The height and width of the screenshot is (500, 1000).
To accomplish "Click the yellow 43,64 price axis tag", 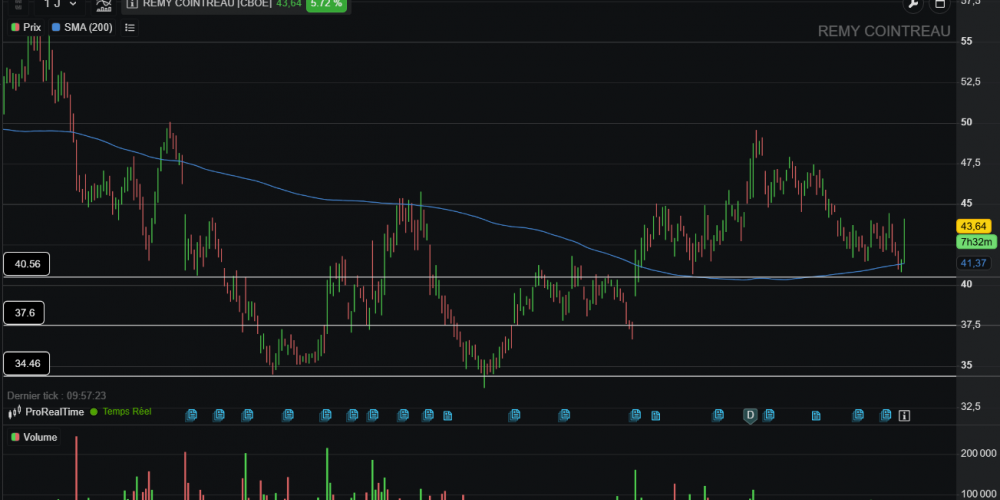I will pyautogui.click(x=974, y=226).
